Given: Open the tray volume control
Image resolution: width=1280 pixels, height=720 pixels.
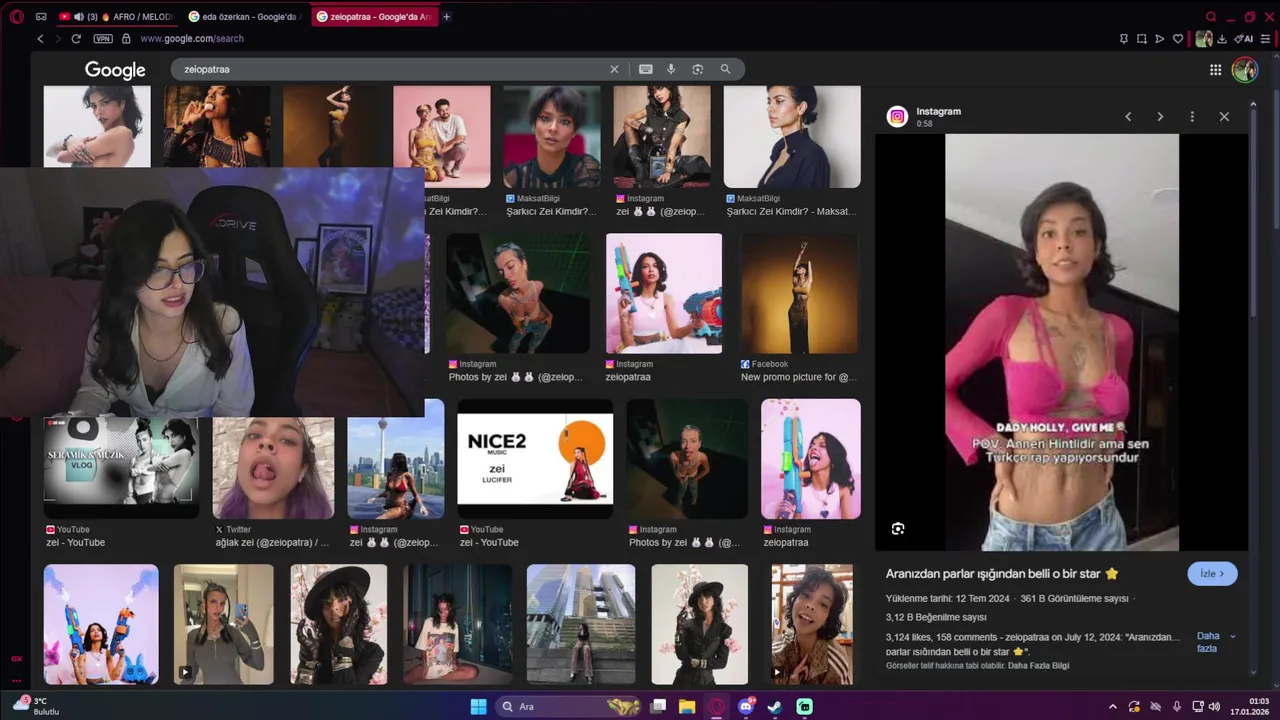Looking at the screenshot, I should tap(1215, 707).
